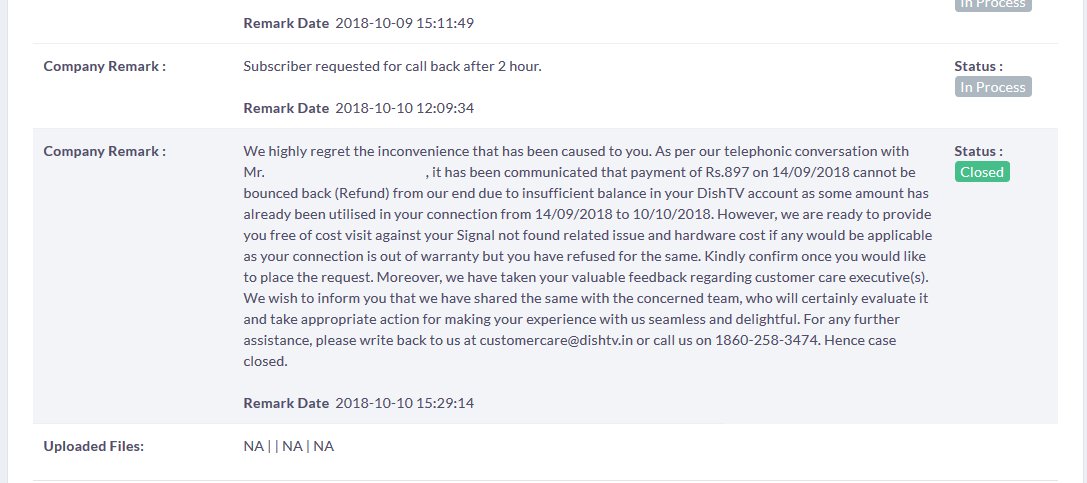
Task: Click the 'Subscriber requested for call back' remark
Action: pyautogui.click(x=392, y=67)
